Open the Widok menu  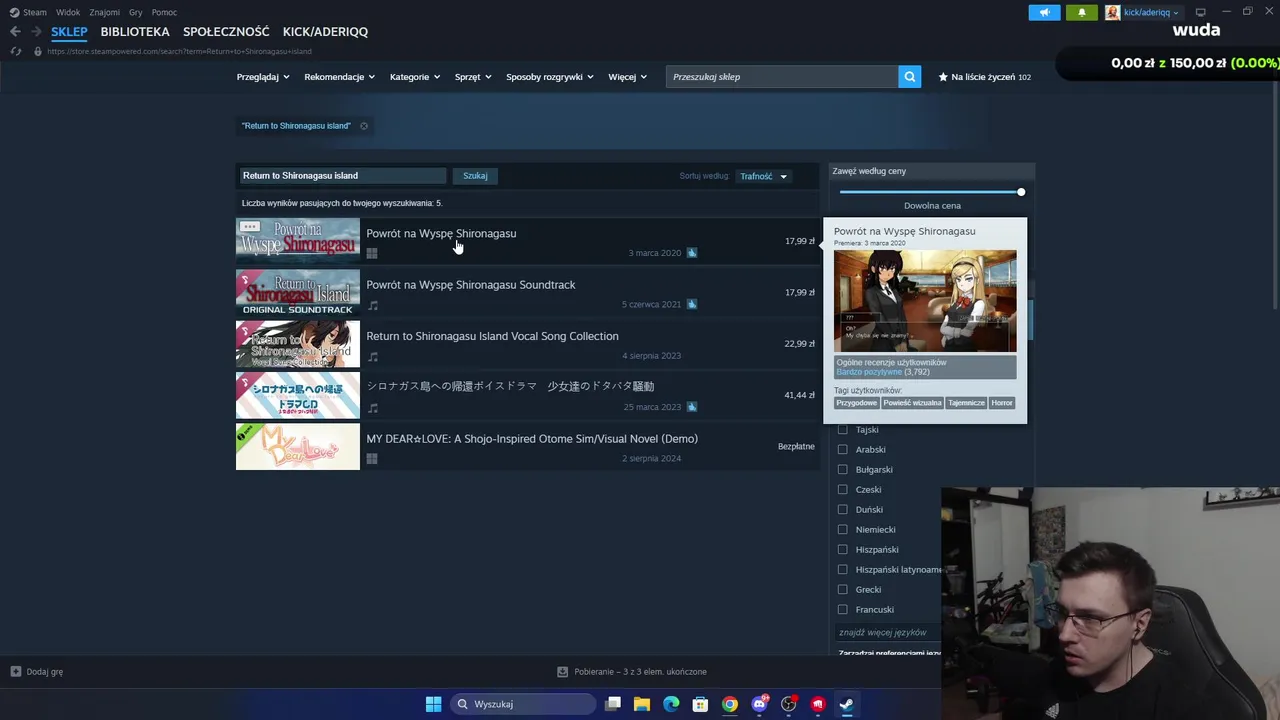(68, 12)
